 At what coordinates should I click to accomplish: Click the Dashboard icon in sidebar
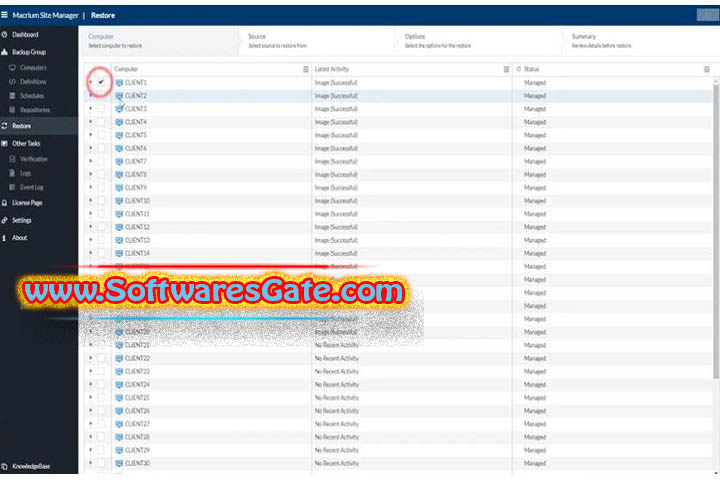pos(4,34)
